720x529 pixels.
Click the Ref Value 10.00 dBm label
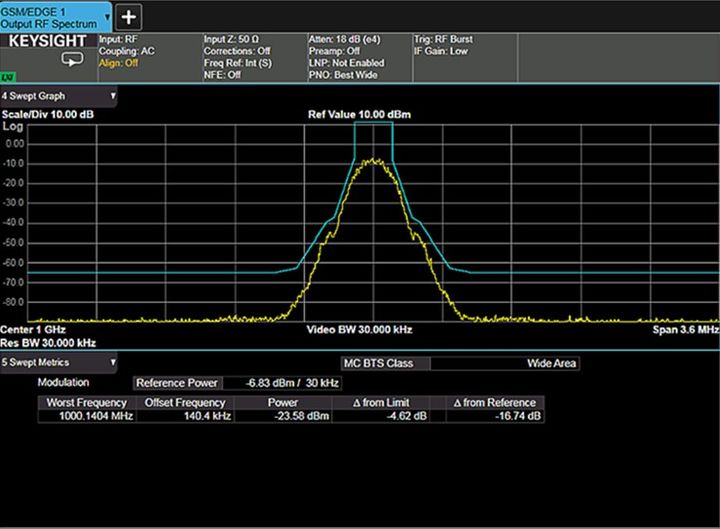pos(359,115)
